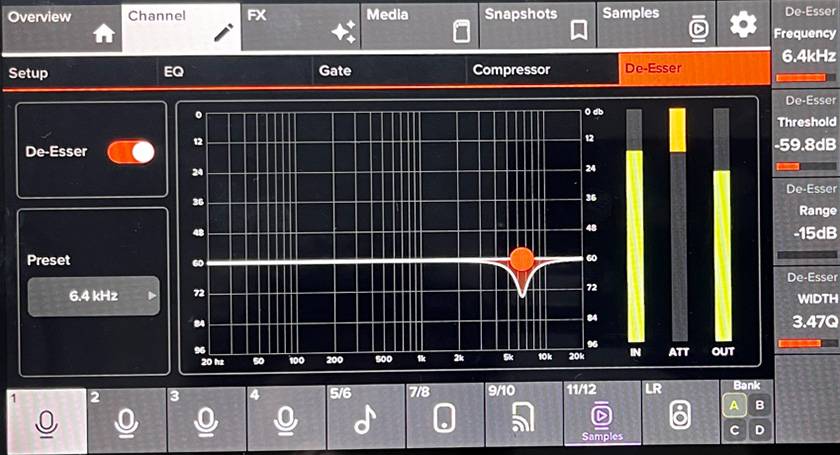Select channel 3 microphone icon
Screen dimensions: 840x455
(x=205, y=421)
